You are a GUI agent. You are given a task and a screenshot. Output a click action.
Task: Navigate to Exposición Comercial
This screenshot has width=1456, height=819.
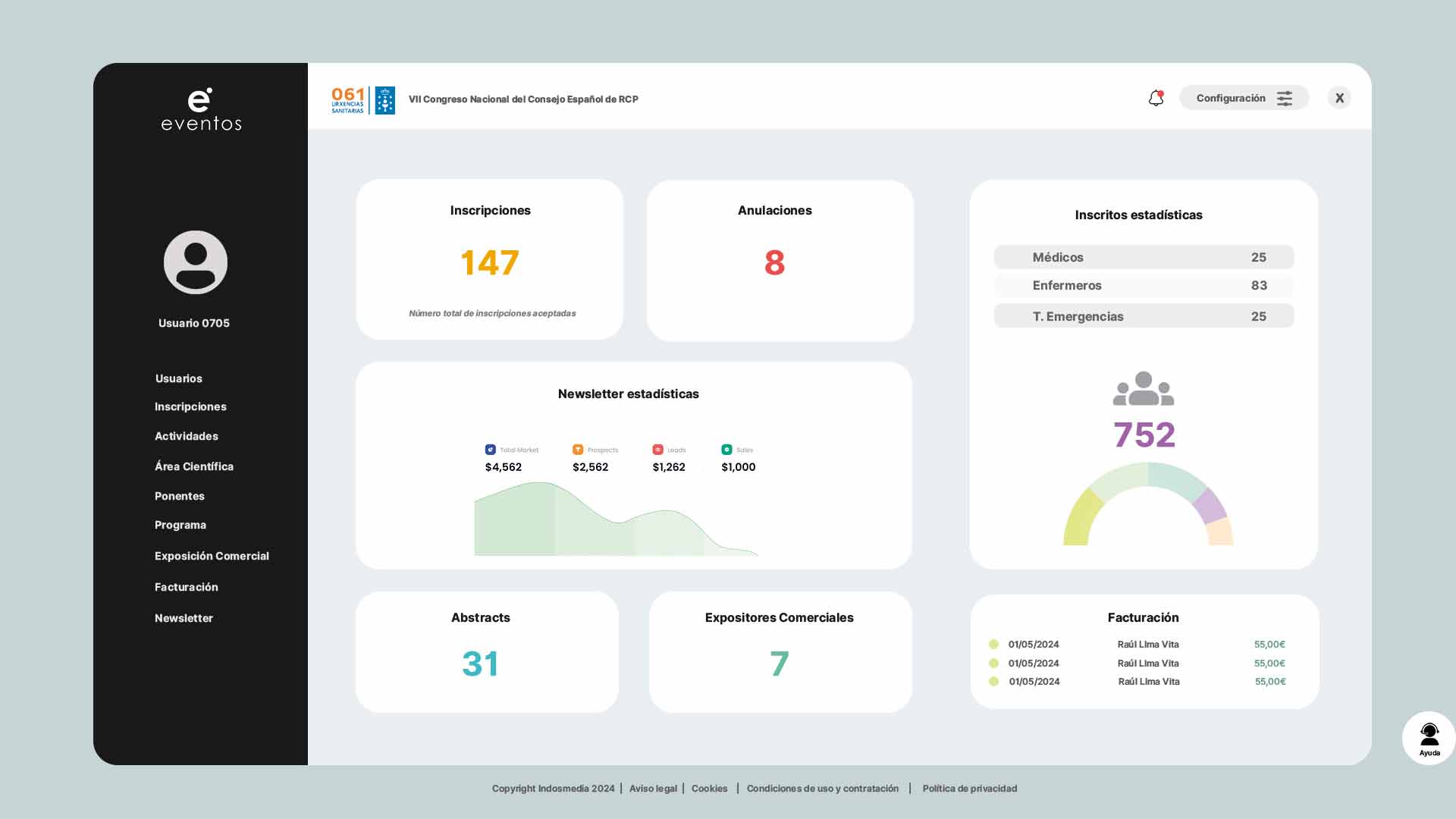click(x=212, y=556)
